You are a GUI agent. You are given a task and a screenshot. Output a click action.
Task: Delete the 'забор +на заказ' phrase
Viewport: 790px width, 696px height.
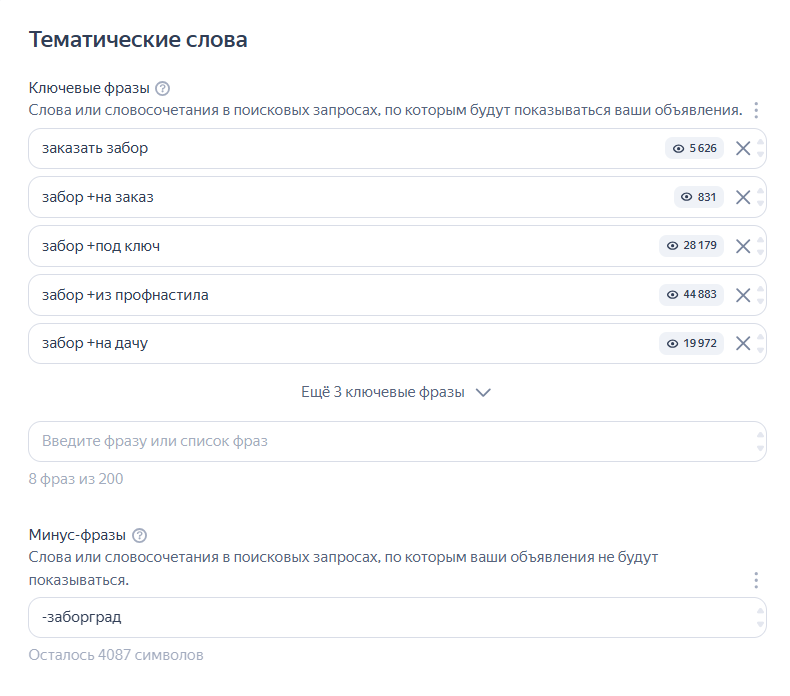(743, 197)
